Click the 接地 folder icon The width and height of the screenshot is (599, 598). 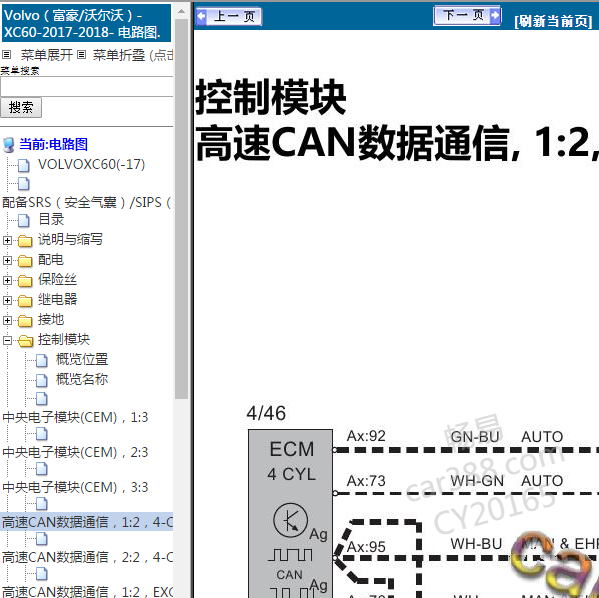coord(25,321)
